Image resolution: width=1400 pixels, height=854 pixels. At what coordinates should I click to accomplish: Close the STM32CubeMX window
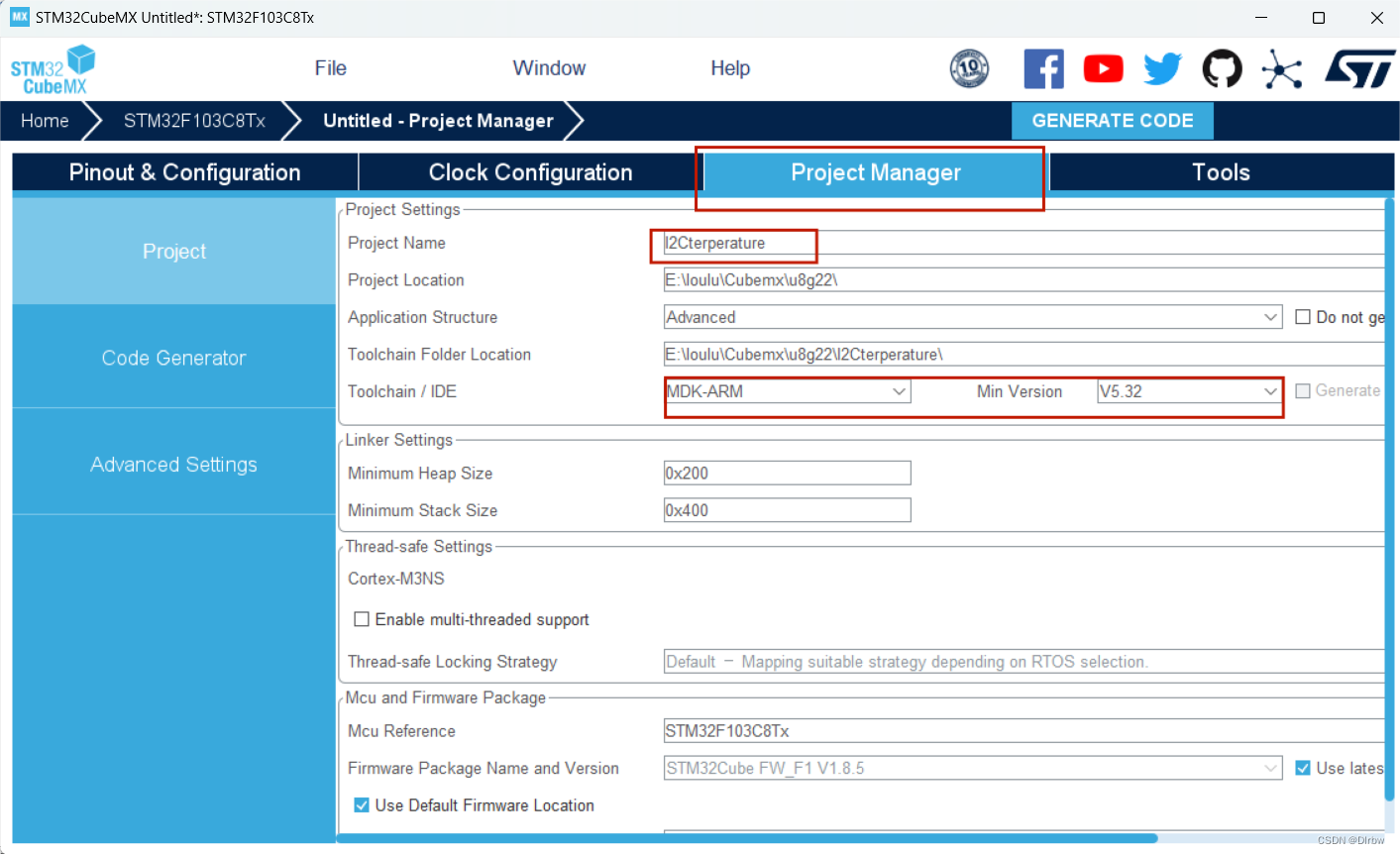pos(1376,18)
